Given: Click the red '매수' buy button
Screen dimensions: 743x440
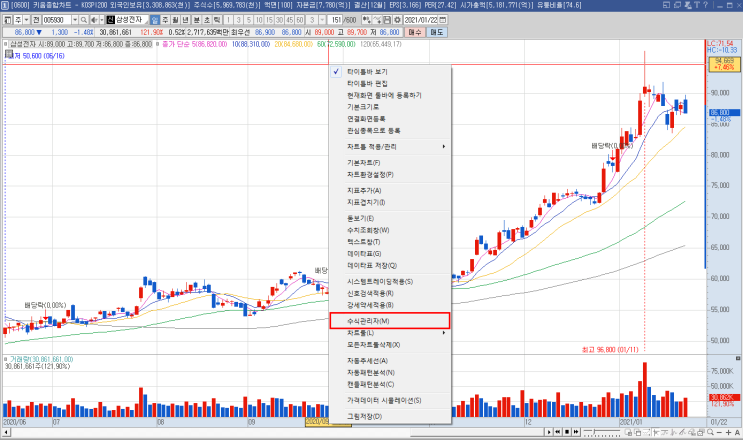Looking at the screenshot, I should point(415,32).
